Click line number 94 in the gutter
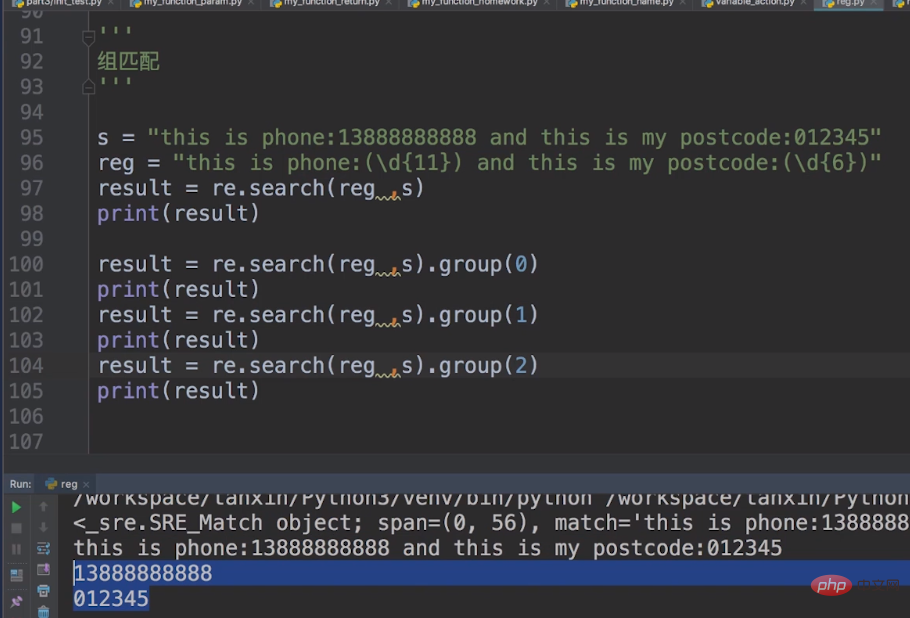 [x=31, y=112]
